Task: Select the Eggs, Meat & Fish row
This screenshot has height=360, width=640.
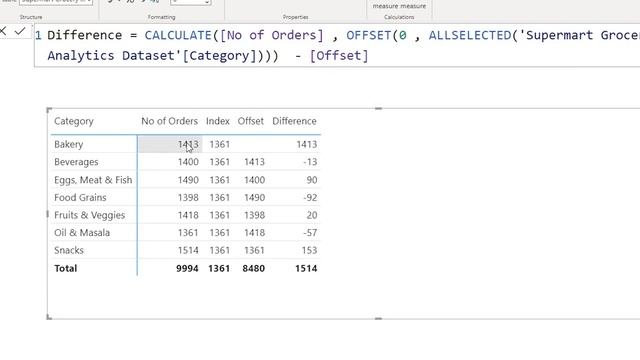Action: (x=93, y=180)
